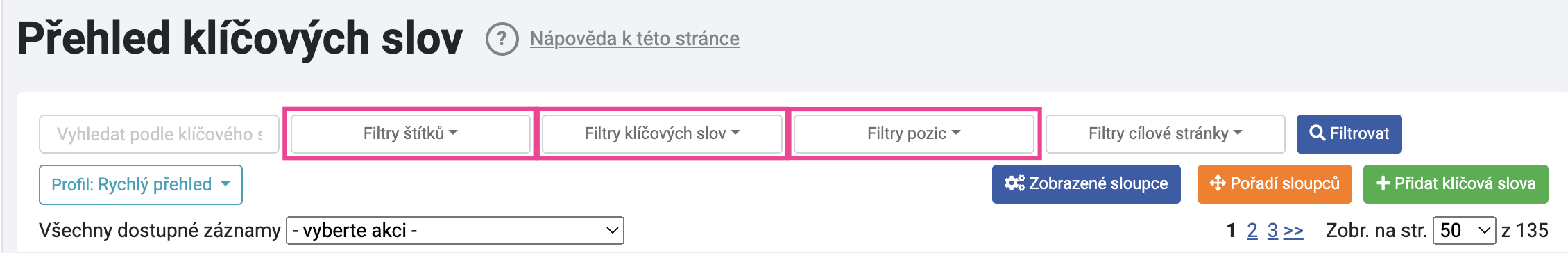The width and height of the screenshot is (1568, 253).
Task: Open the Profil: Rychlý přehled menu
Action: coord(141,185)
